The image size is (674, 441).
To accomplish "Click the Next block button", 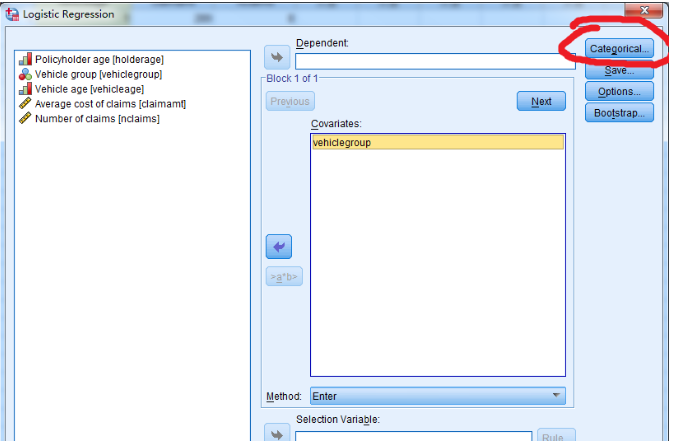I will pos(541,101).
